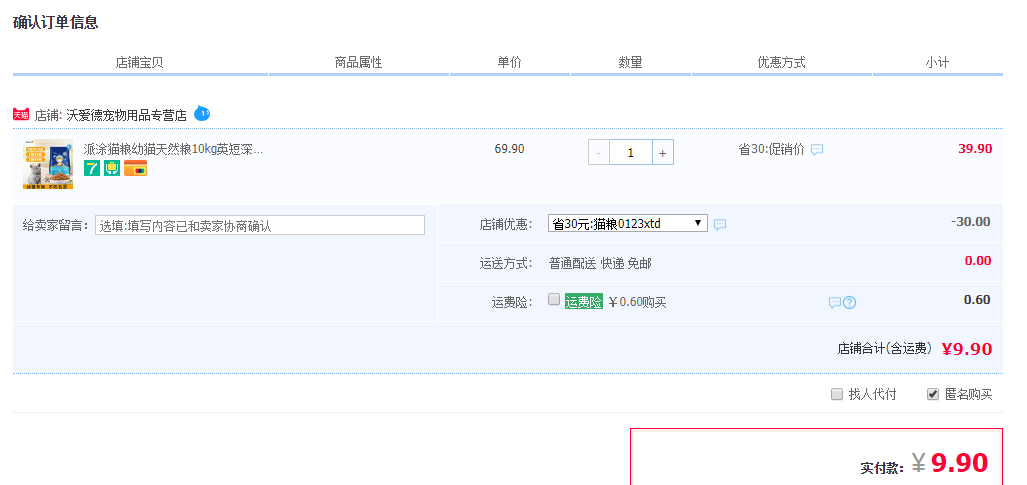Click the question mark help icon for 运费险
The image size is (1027, 485).
point(850,302)
